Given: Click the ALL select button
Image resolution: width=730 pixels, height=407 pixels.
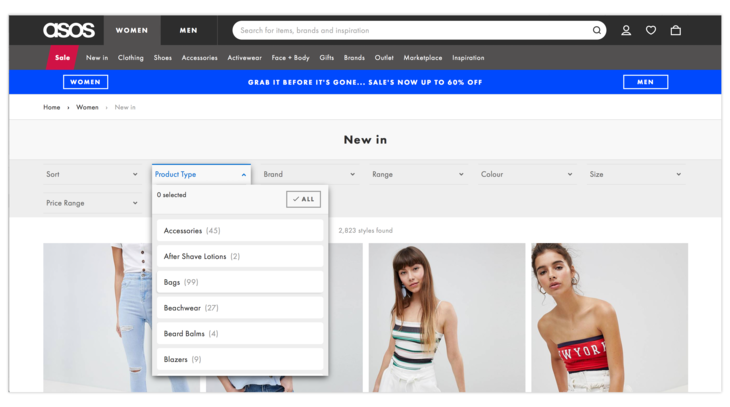Looking at the screenshot, I should coord(303,199).
